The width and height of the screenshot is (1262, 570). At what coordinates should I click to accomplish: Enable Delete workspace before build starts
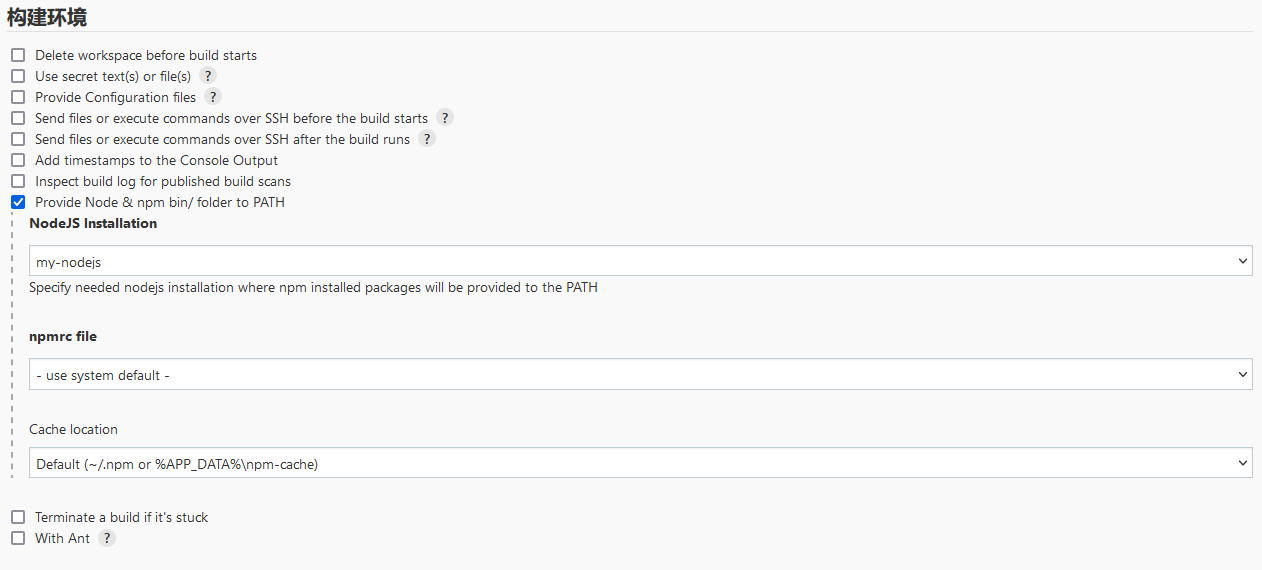point(18,55)
